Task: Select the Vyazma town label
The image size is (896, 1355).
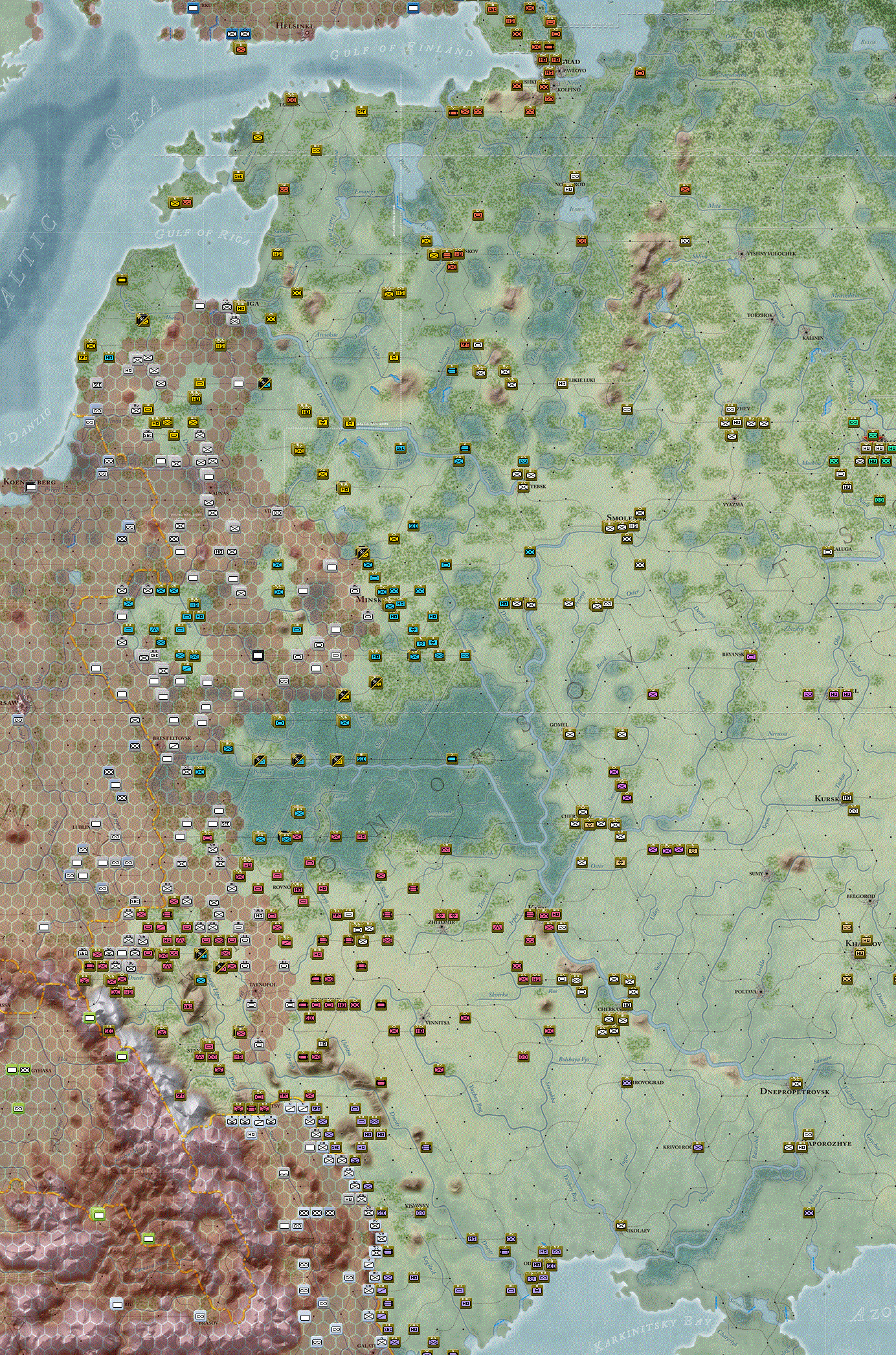Action: (x=733, y=504)
